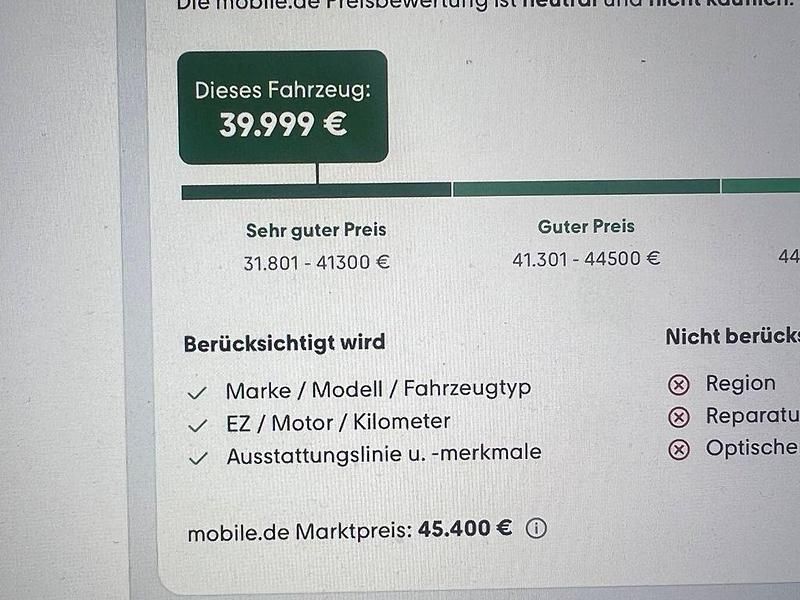The width and height of the screenshot is (800, 600).
Task: Click the Ausstattungslinie u. -merkmale entry
Action: [x=384, y=453]
